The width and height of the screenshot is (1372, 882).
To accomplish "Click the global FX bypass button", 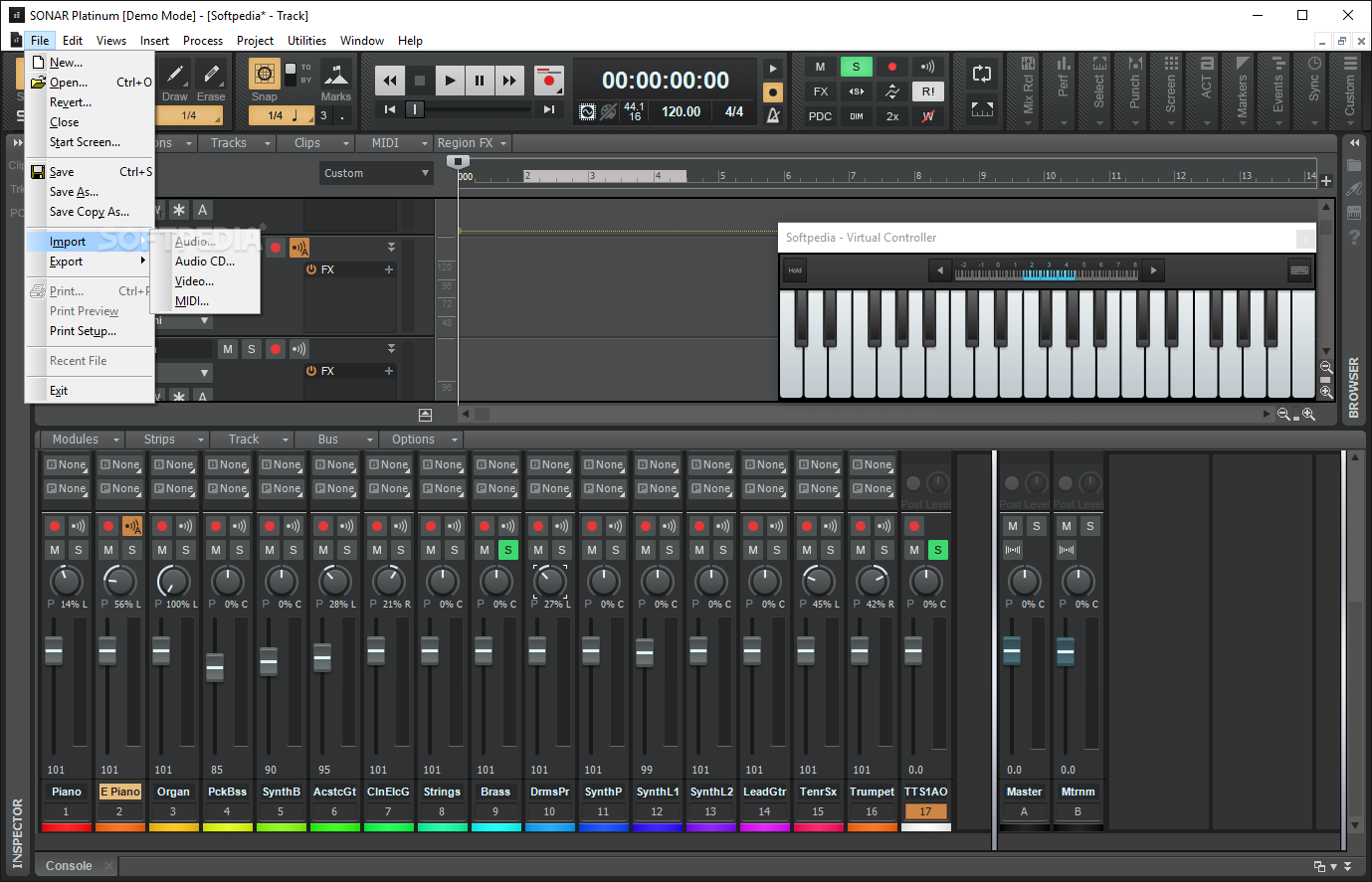I will [x=821, y=91].
